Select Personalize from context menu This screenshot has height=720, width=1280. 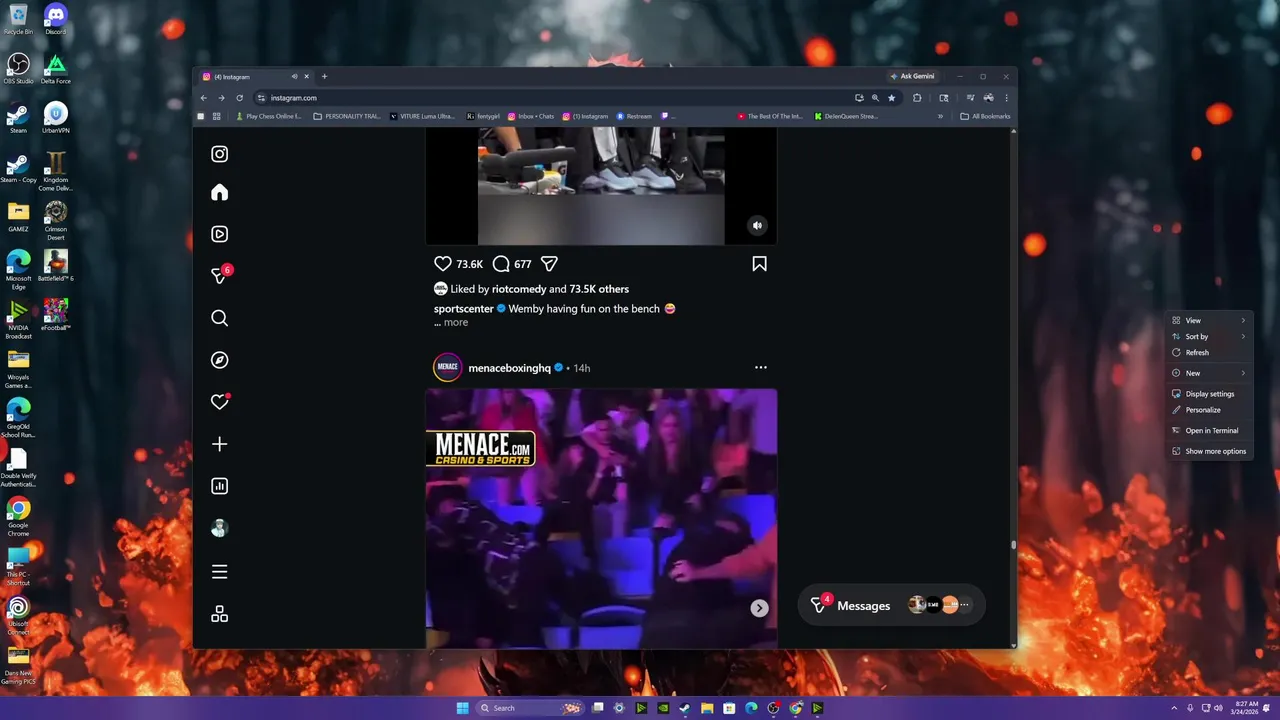[1209, 410]
